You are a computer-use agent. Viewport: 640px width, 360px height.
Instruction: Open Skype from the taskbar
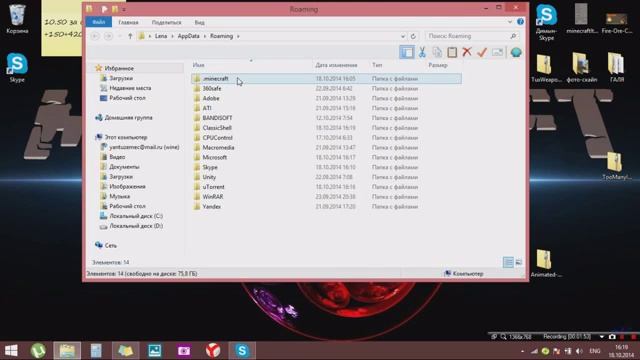pyautogui.click(x=242, y=351)
